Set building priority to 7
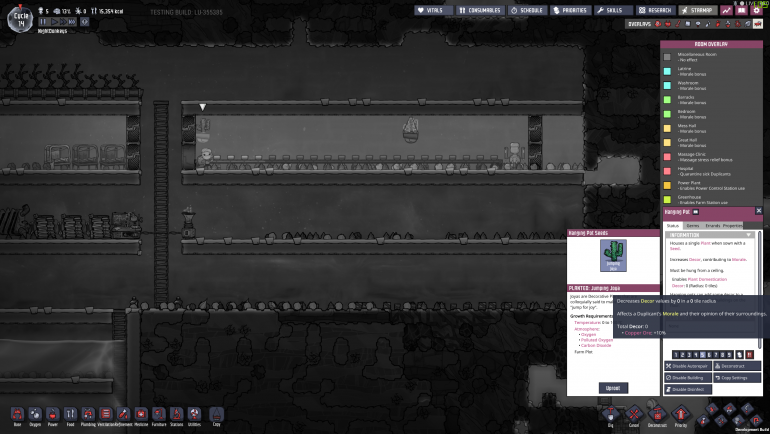 tap(716, 354)
